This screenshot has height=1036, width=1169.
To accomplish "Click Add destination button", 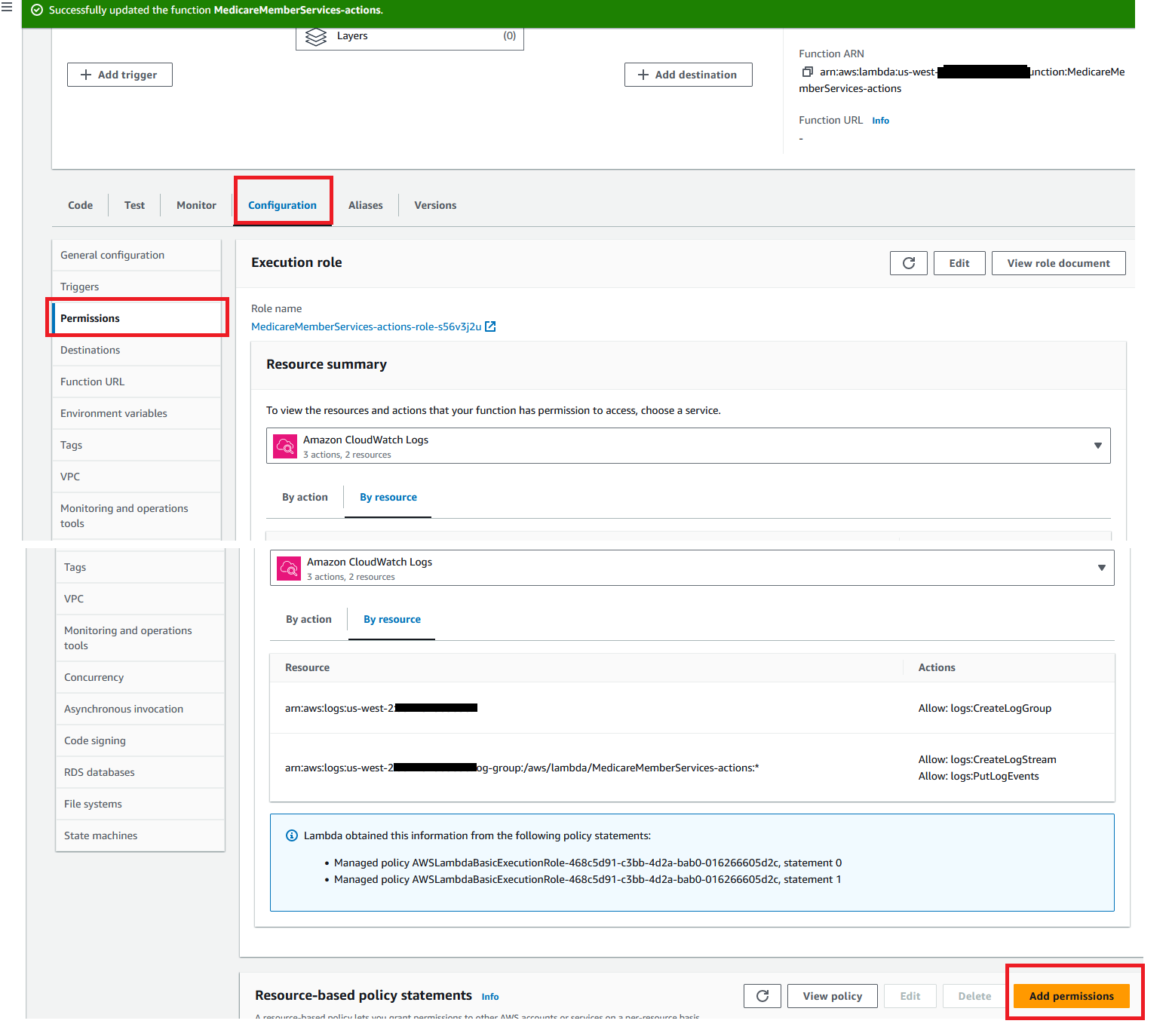I will [x=688, y=75].
